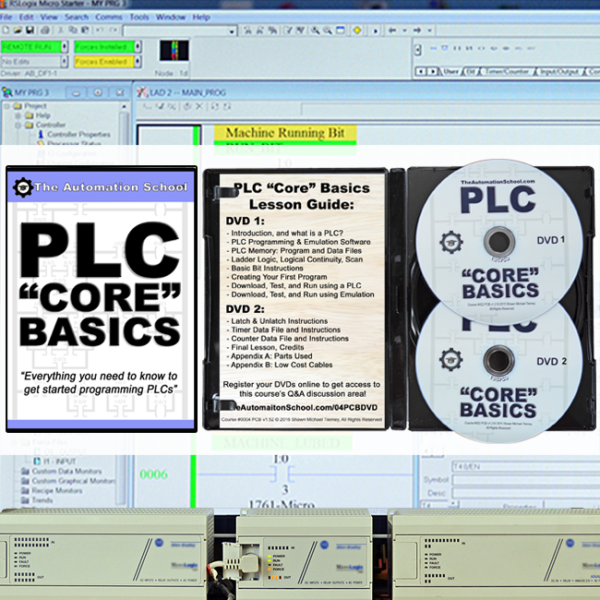Click the window view icon beside zoom icons
Screen dimensions: 600x600
pyautogui.click(x=340, y=30)
